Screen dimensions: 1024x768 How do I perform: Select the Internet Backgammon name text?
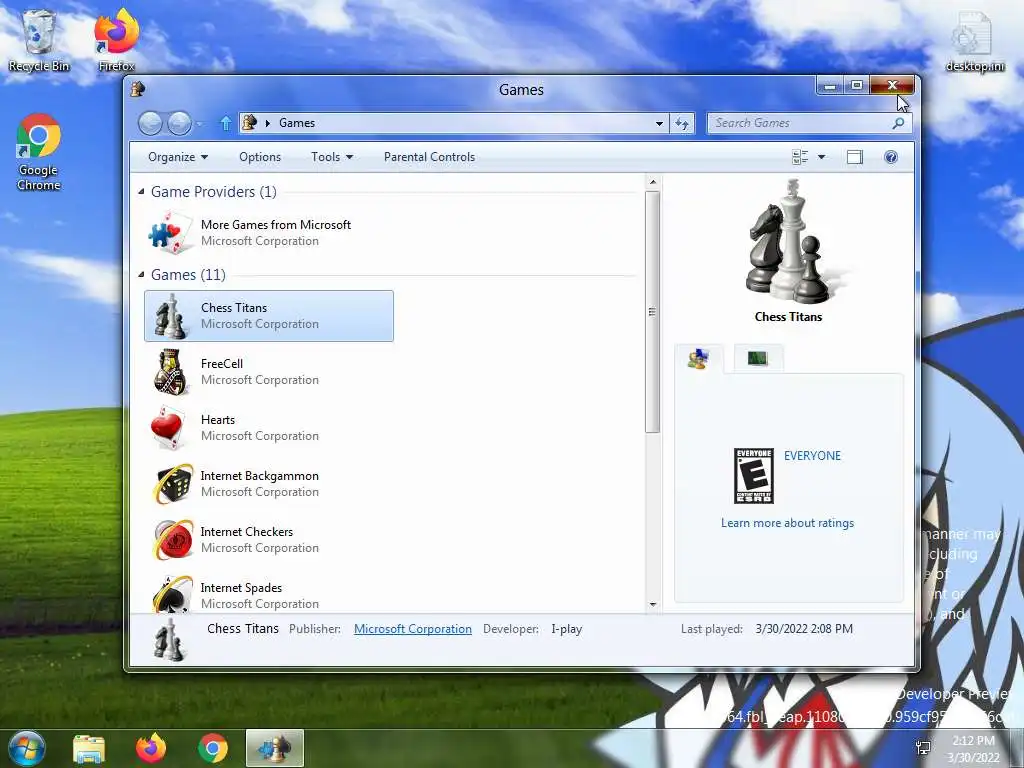(x=259, y=476)
